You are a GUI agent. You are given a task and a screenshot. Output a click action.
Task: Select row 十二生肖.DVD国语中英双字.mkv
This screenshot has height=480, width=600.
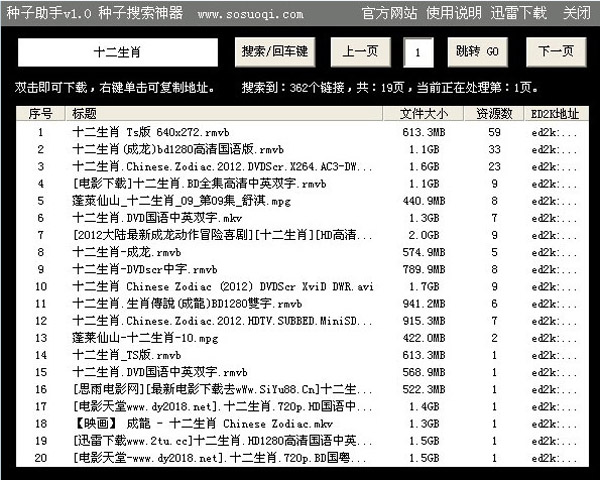tap(302, 218)
